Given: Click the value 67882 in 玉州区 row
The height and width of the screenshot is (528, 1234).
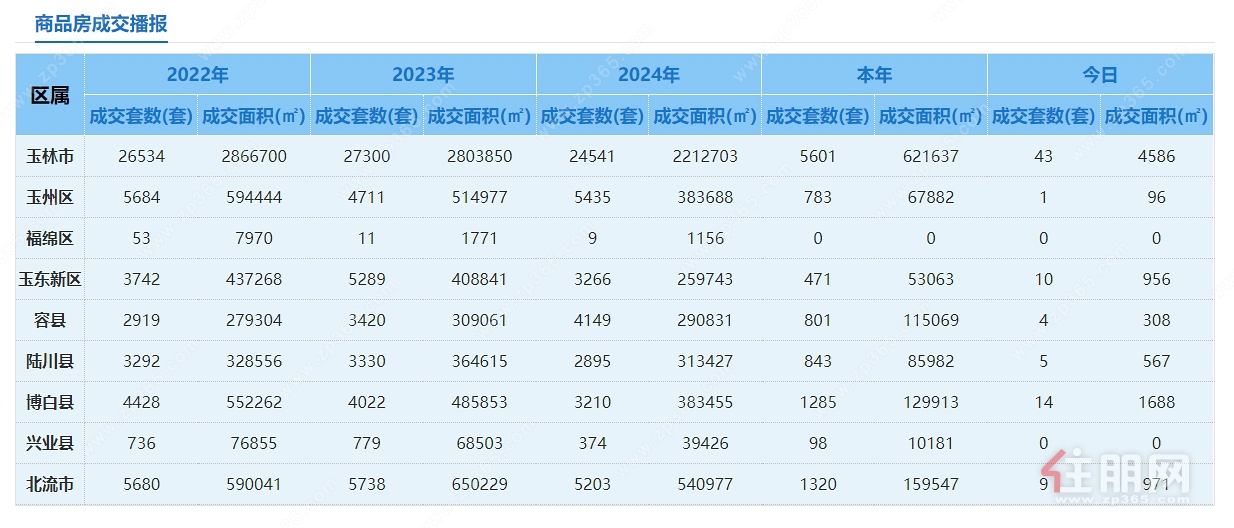Looking at the screenshot, I should click(931, 197).
